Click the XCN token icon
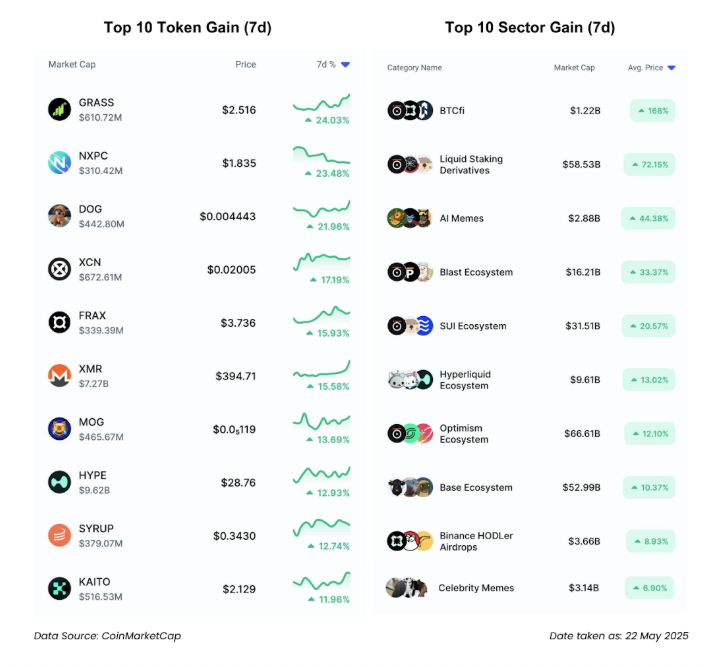 59,269
